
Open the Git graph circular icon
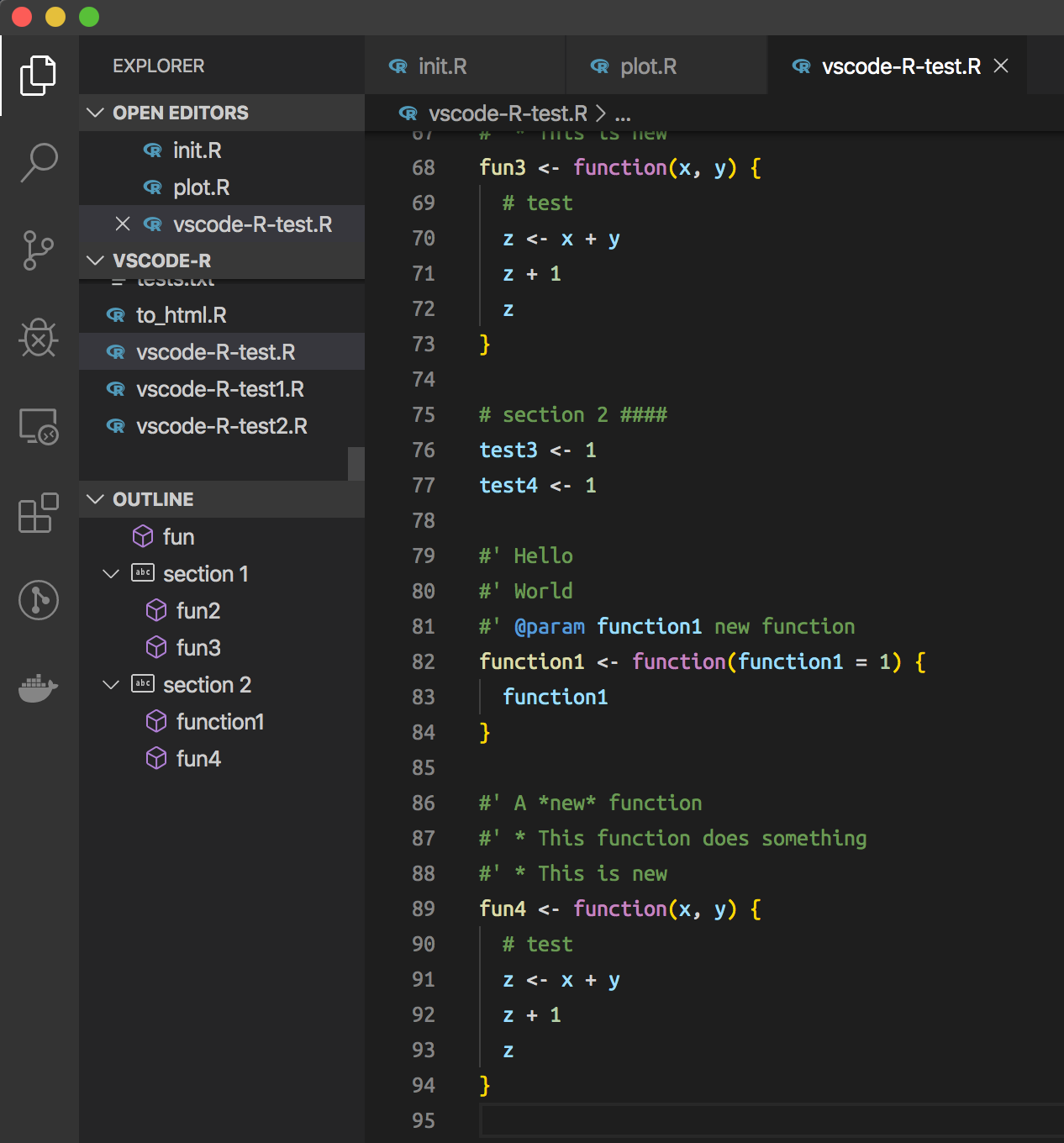pyautogui.click(x=39, y=600)
